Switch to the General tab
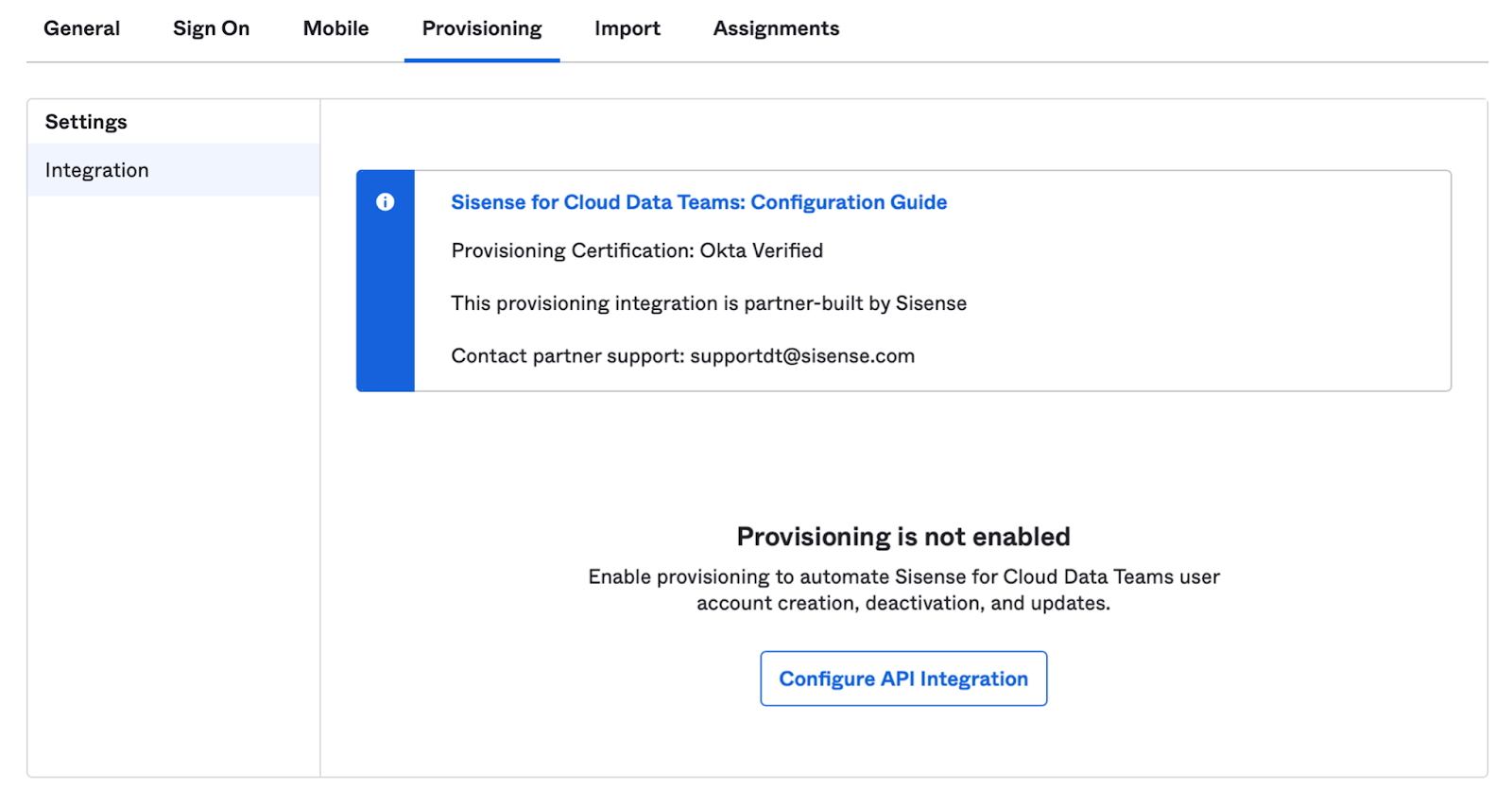Viewport: 1512px width, 790px height. 81,28
